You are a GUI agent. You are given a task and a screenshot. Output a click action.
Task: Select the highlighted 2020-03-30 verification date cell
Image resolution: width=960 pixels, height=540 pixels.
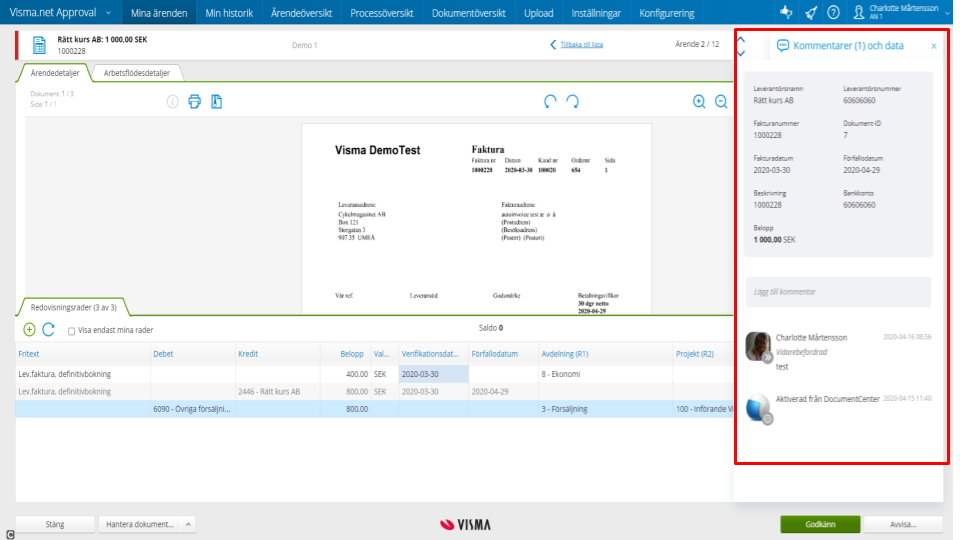(x=433, y=374)
